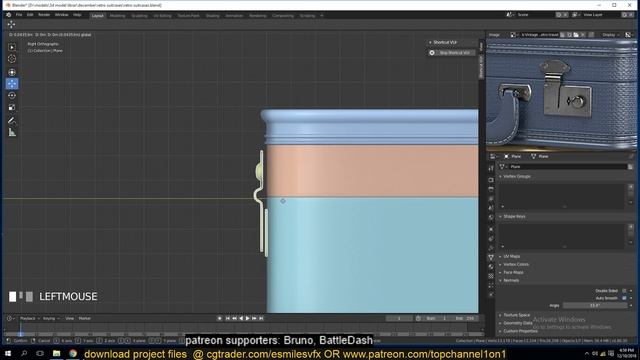Toggle the Auto Smooth checkbox
Viewport: 640px width, 360px height.
(x=624, y=298)
